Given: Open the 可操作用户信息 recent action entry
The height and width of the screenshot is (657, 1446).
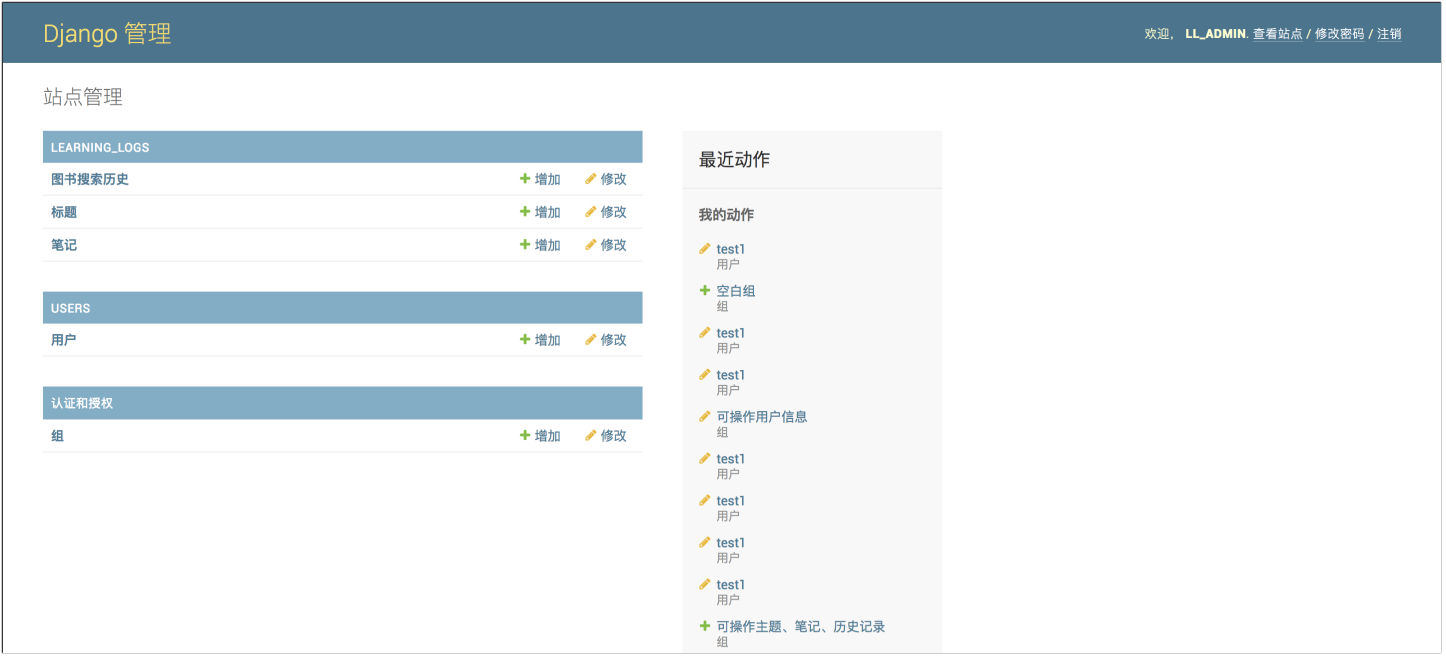Looking at the screenshot, I should [762, 417].
